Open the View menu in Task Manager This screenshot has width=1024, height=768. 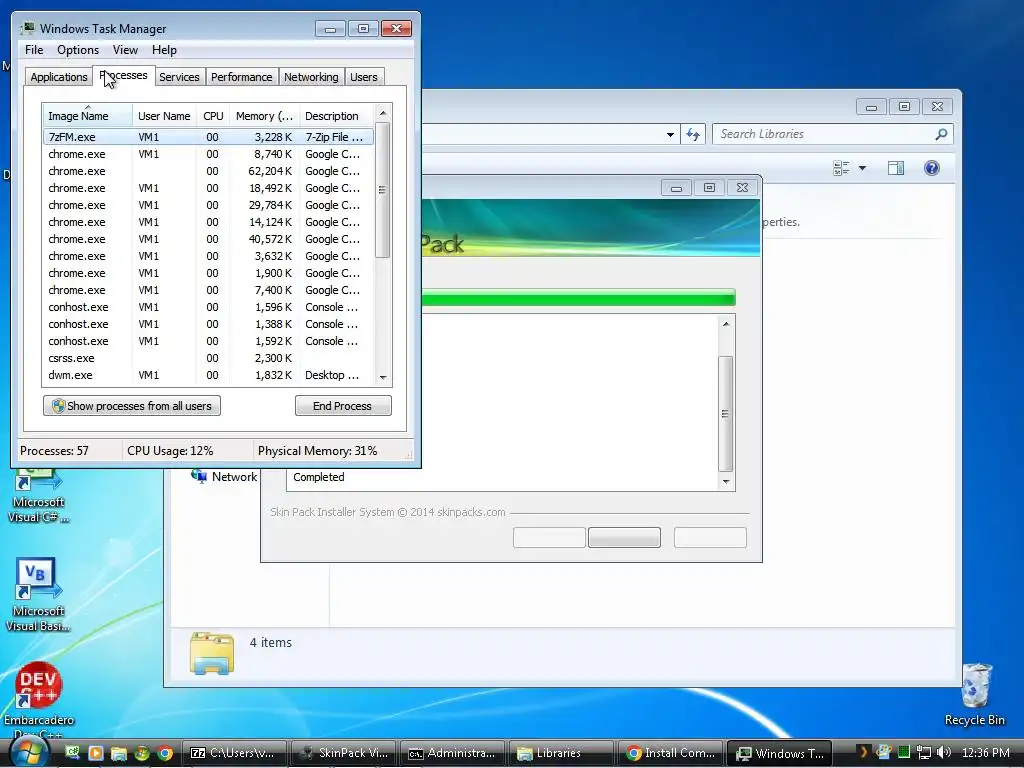coord(125,50)
